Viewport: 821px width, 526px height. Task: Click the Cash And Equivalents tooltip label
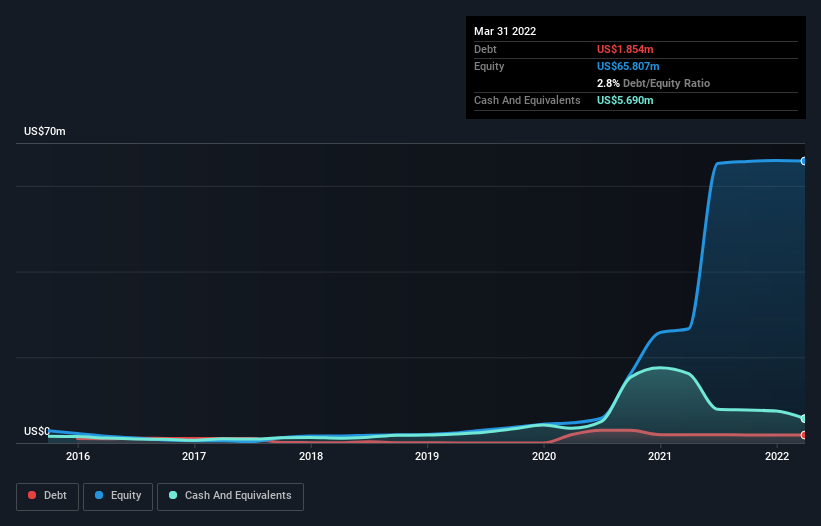tap(527, 100)
